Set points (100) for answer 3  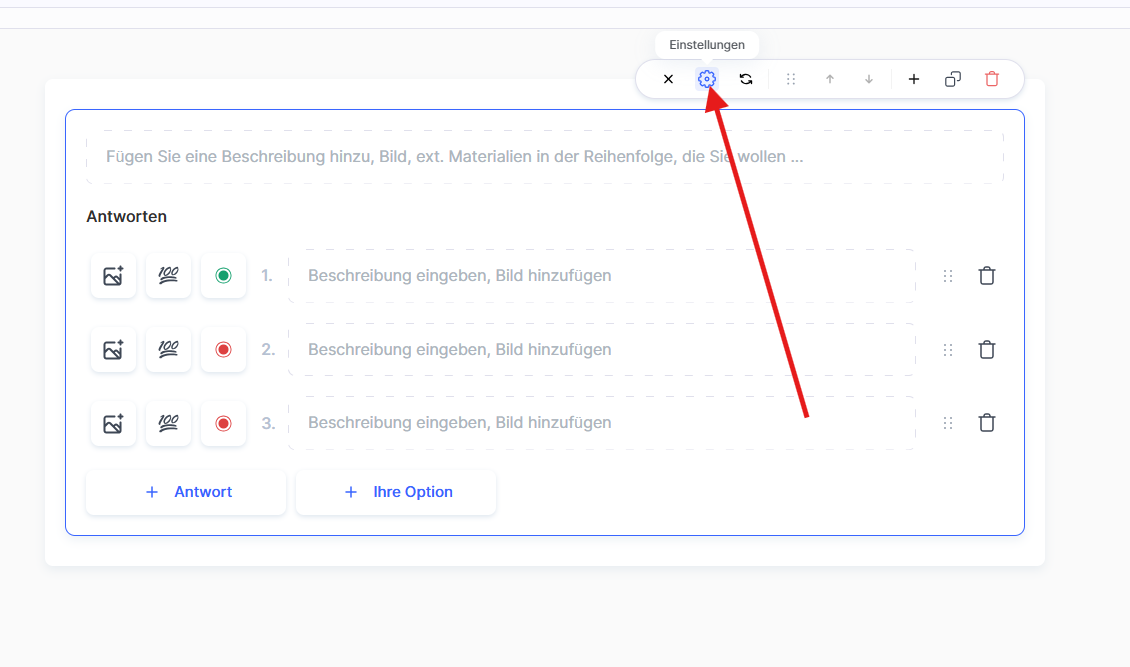(168, 424)
